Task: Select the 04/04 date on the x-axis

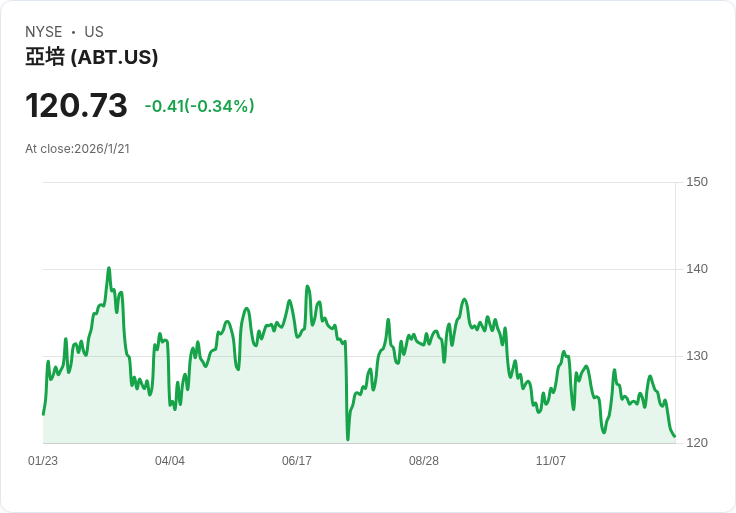Action: [170, 461]
